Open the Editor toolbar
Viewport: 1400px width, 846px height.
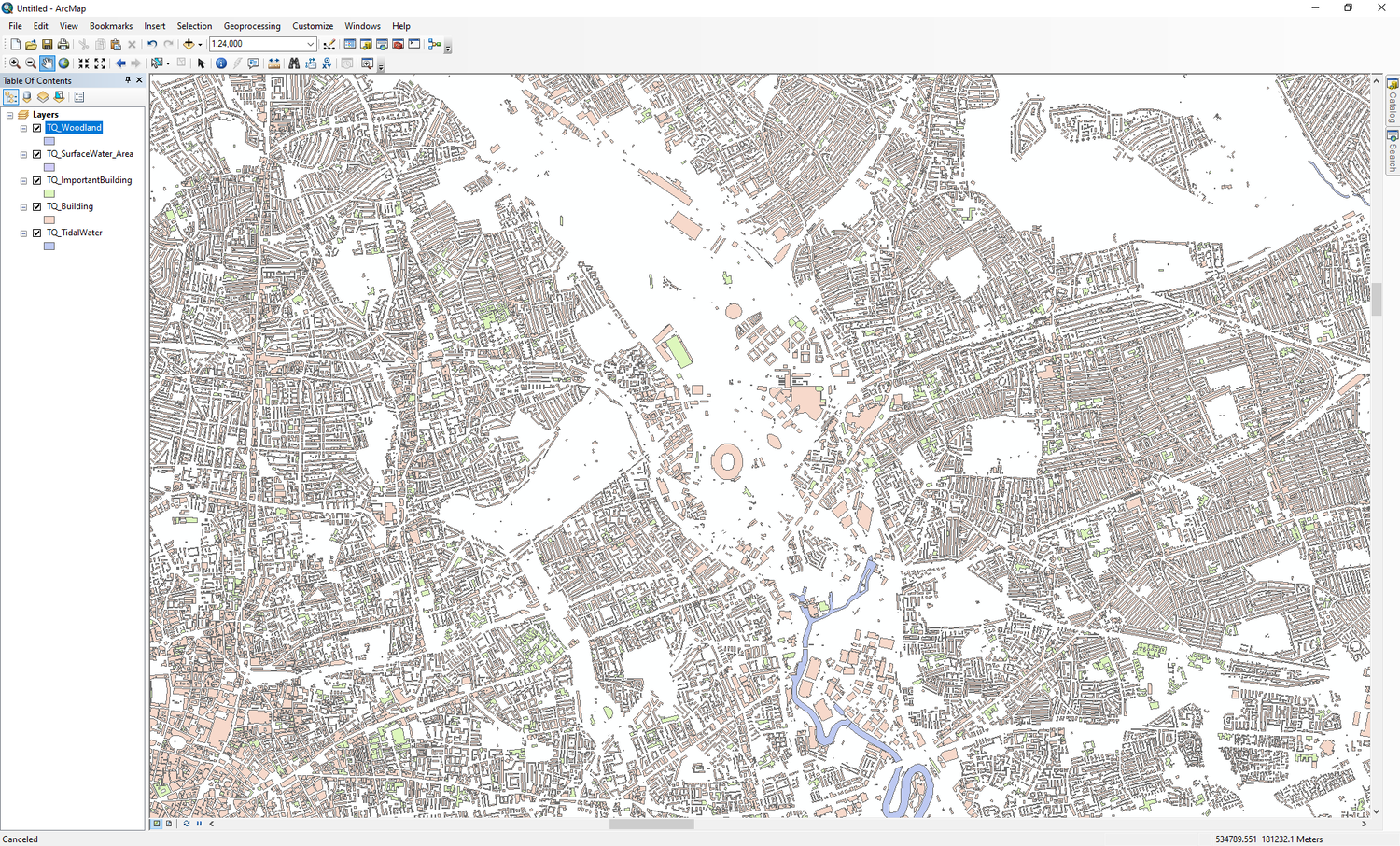[x=329, y=44]
